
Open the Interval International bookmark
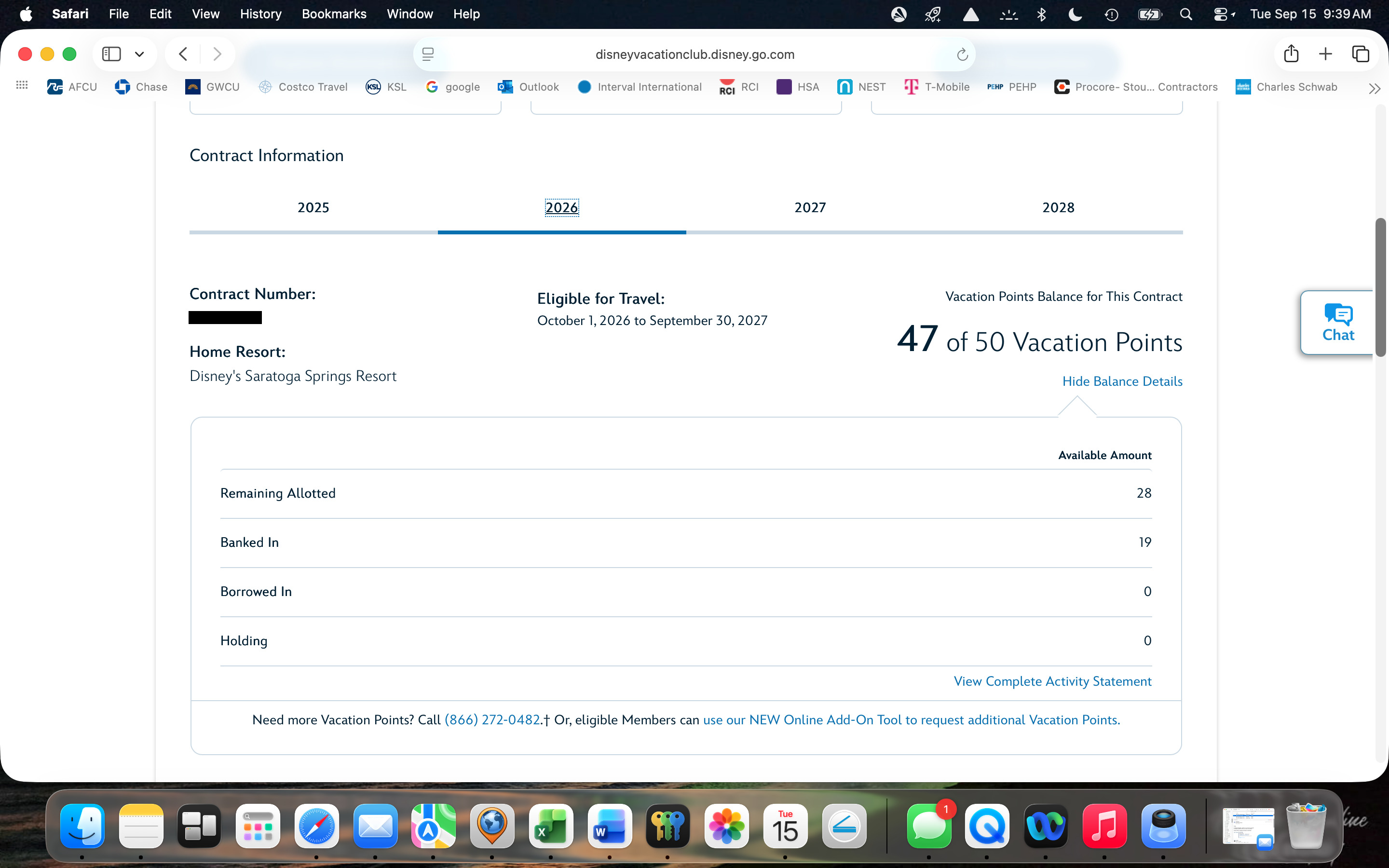(640, 87)
